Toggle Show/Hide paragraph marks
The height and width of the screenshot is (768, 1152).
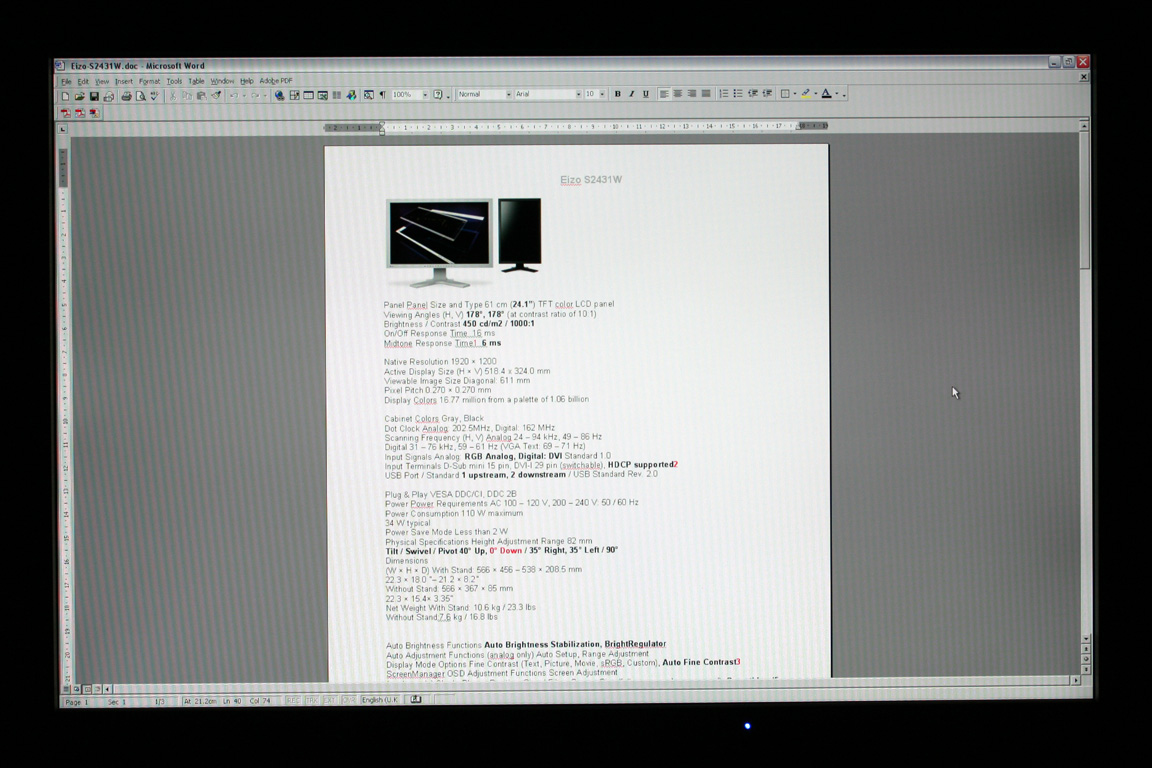382,95
